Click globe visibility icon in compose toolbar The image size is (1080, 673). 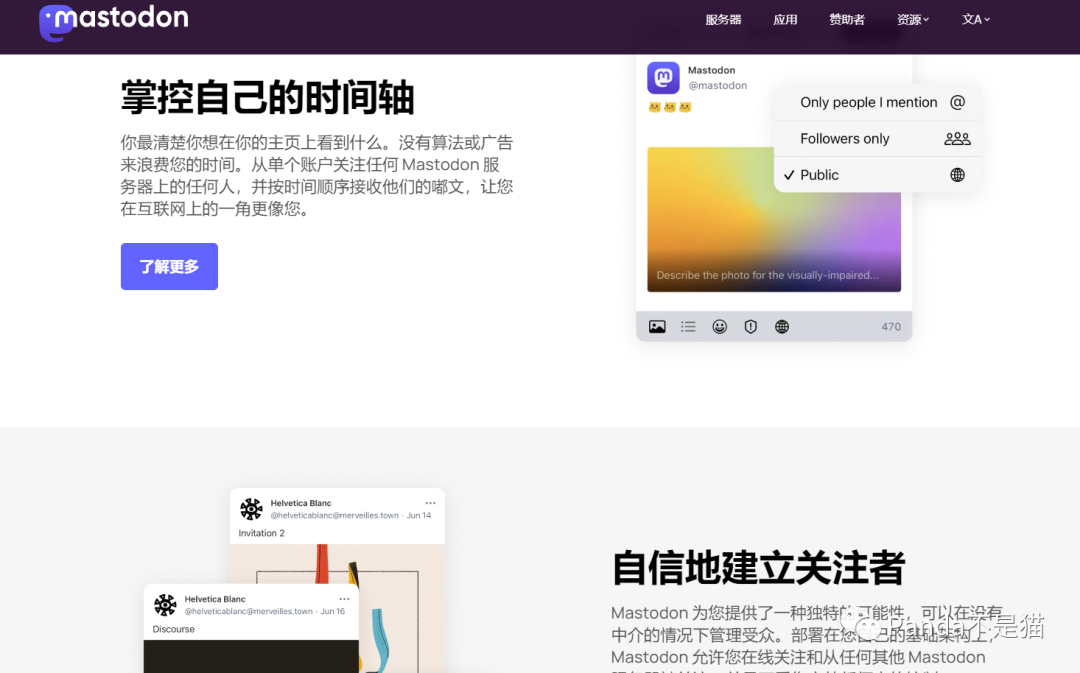tap(782, 327)
